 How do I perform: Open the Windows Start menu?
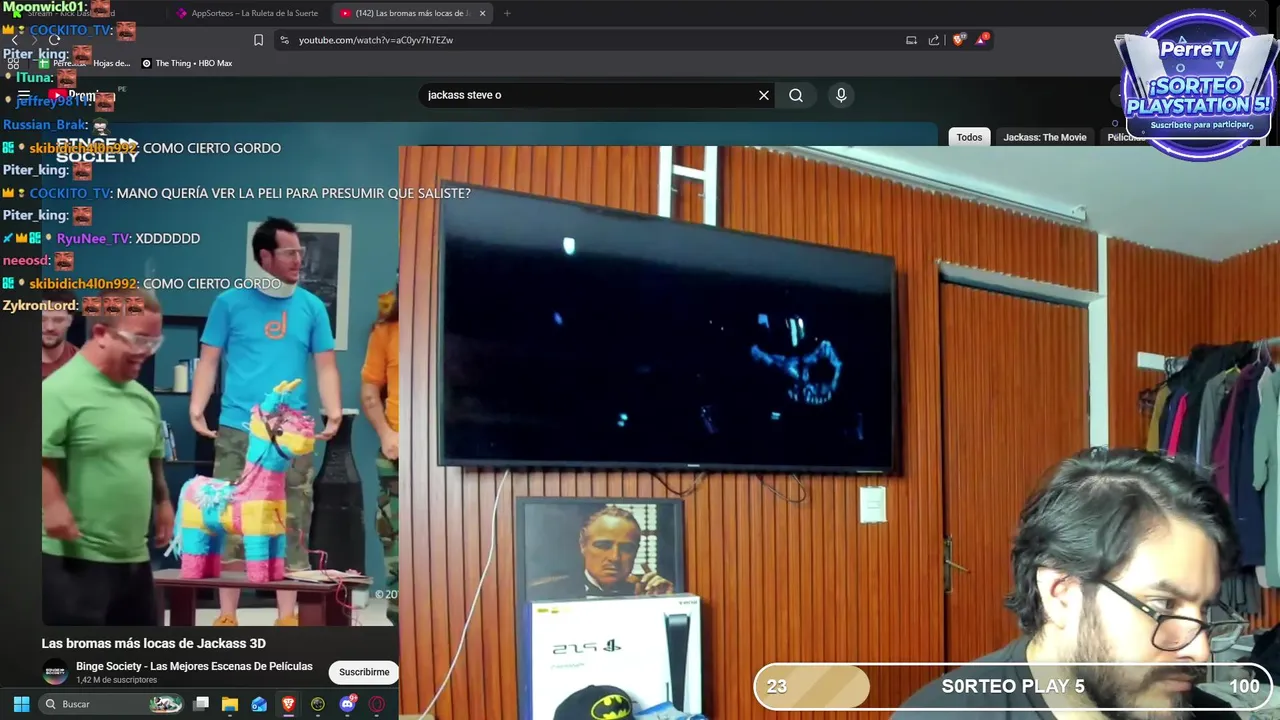tap(21, 704)
